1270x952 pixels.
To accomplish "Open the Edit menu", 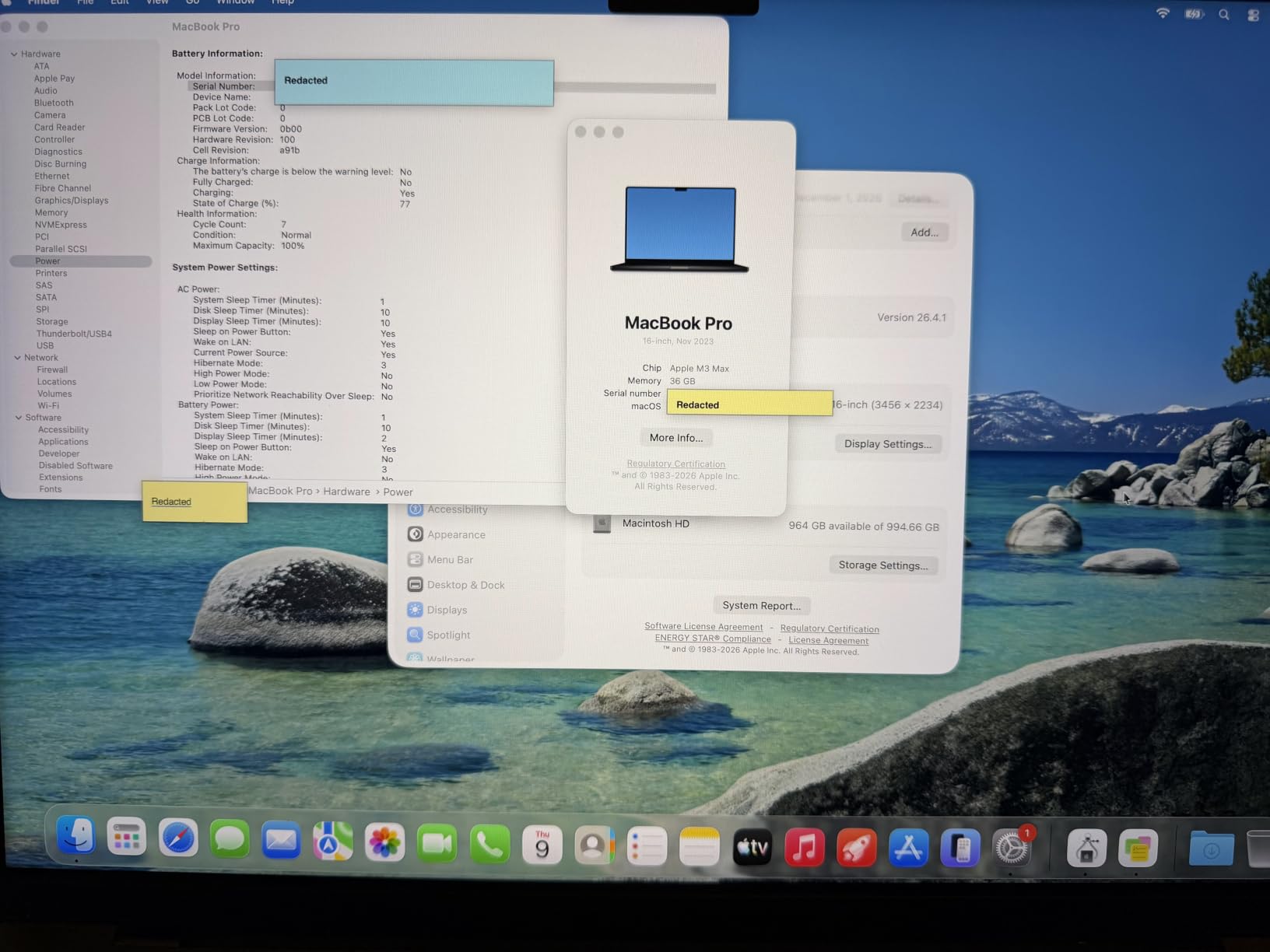I will tap(120, 2).
